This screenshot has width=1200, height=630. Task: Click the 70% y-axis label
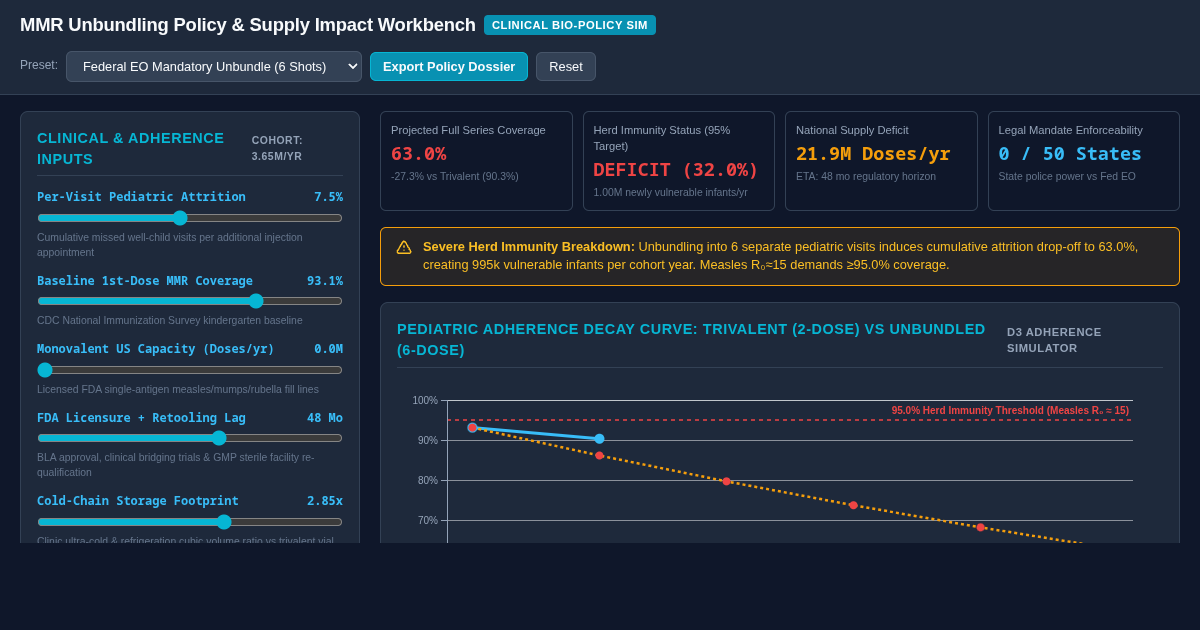pyautogui.click(x=428, y=521)
